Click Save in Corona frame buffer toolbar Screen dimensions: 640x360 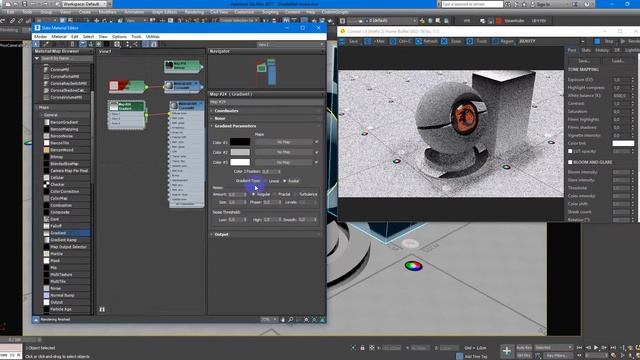349,41
